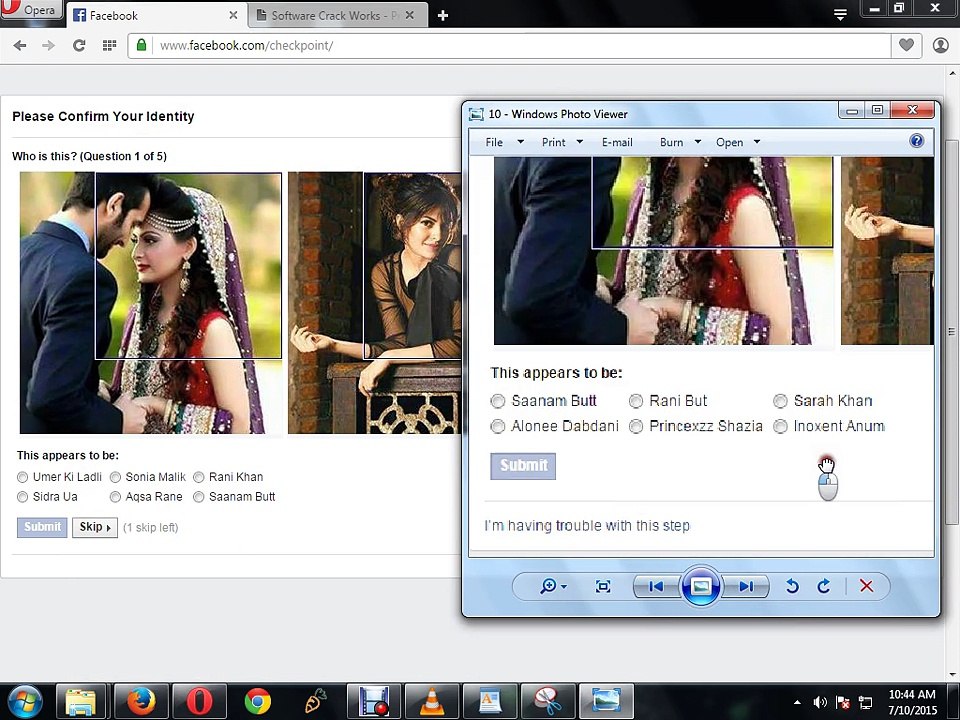Viewport: 960px width, 720px height.
Task: Close the Software Crack Works tab
Action: pyautogui.click(x=410, y=15)
